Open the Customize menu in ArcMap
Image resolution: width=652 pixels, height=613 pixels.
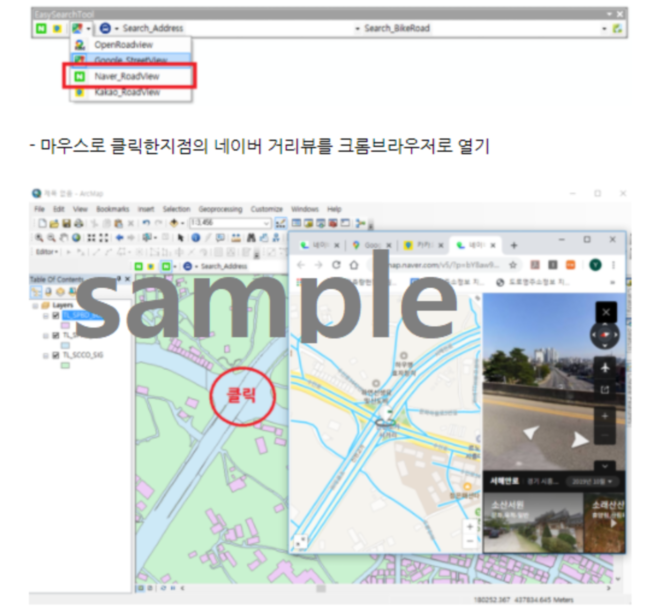(266, 209)
